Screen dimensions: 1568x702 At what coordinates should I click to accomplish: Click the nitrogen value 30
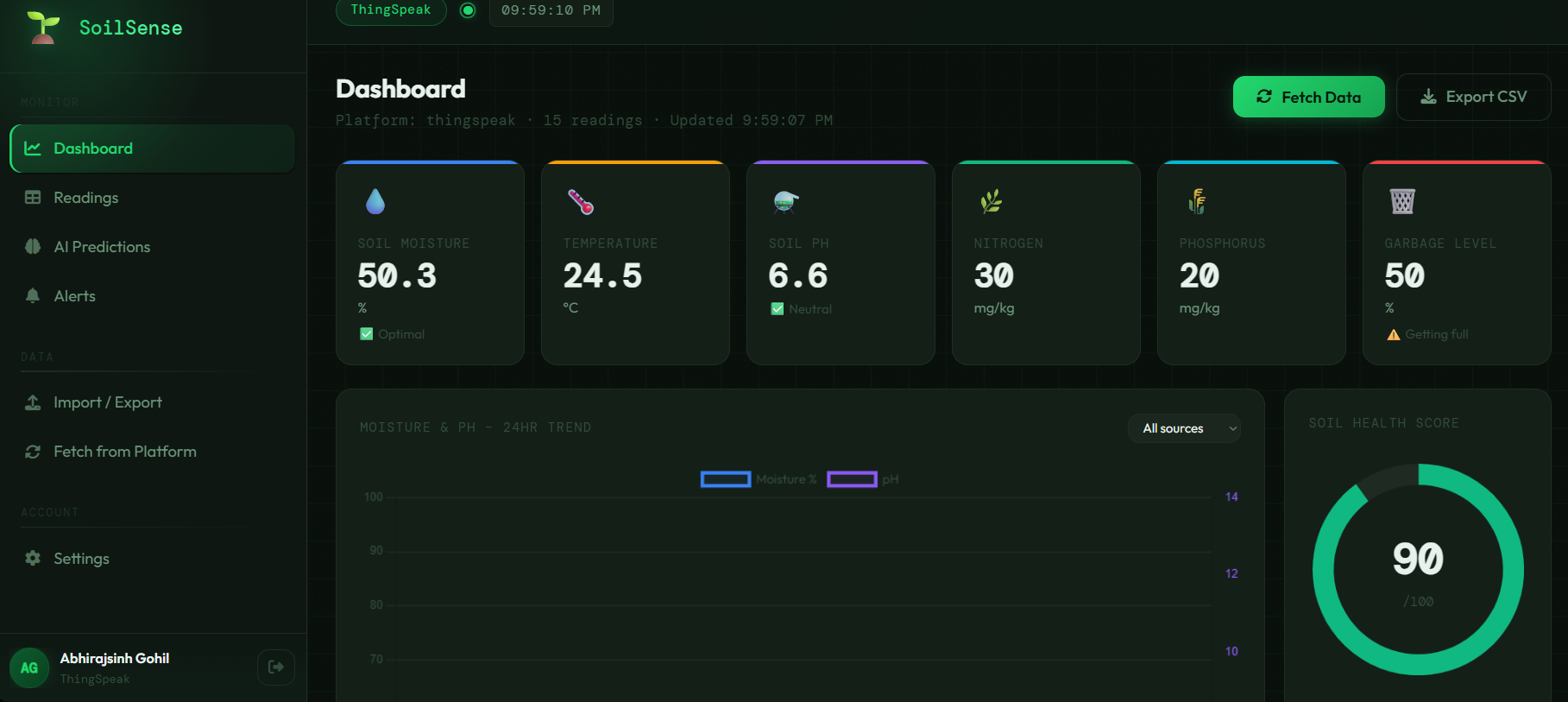tap(994, 275)
